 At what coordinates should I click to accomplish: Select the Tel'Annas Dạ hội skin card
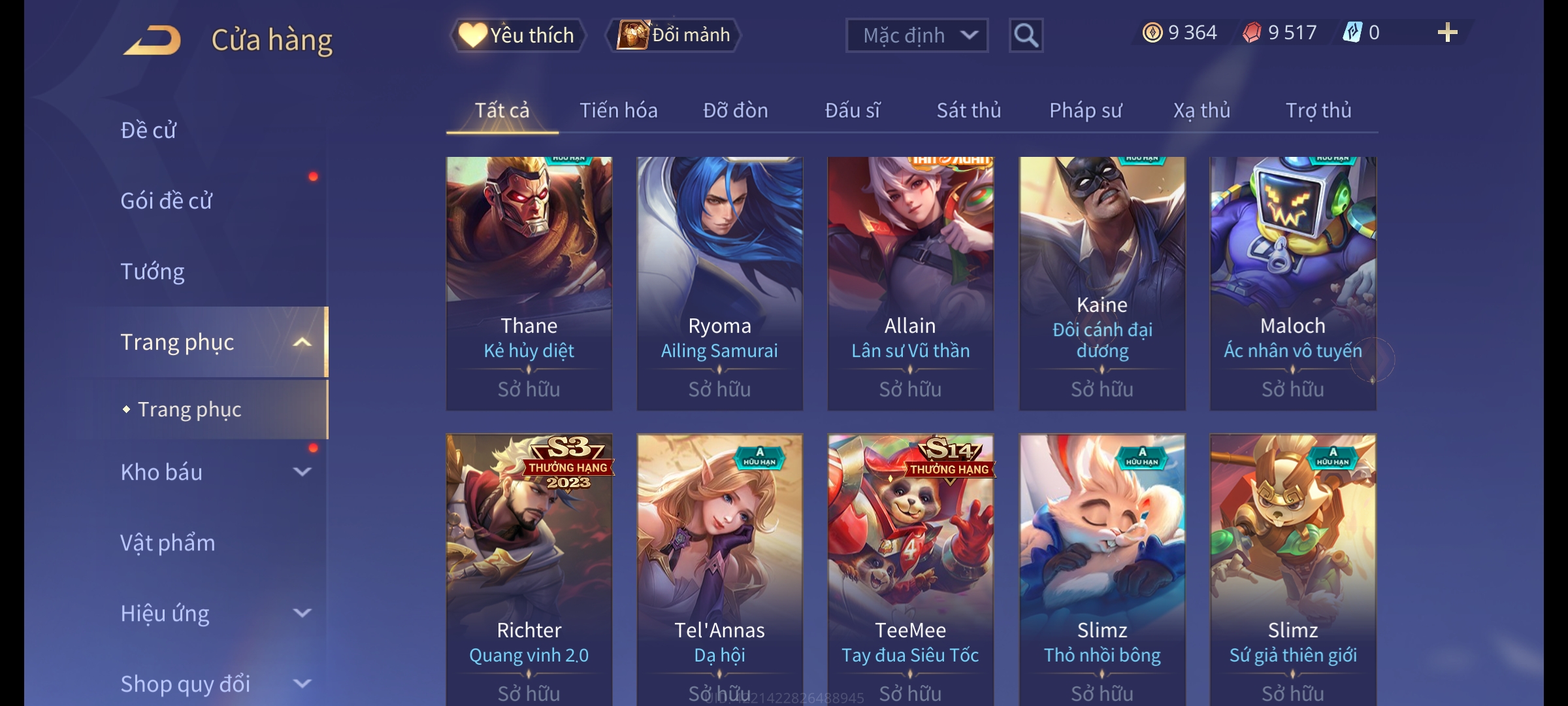pyautogui.click(x=719, y=570)
